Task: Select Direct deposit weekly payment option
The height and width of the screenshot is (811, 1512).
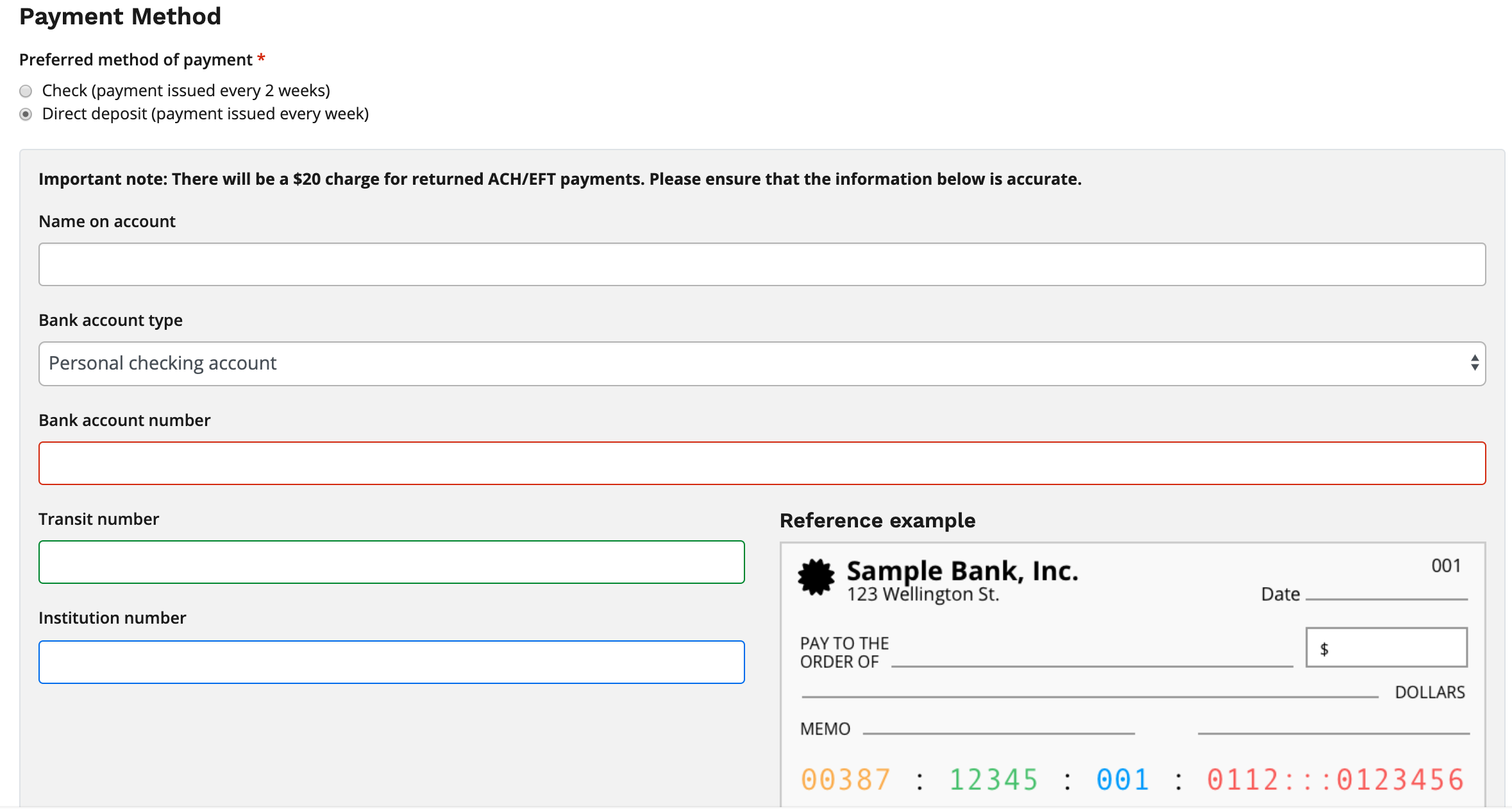Action: [26, 114]
